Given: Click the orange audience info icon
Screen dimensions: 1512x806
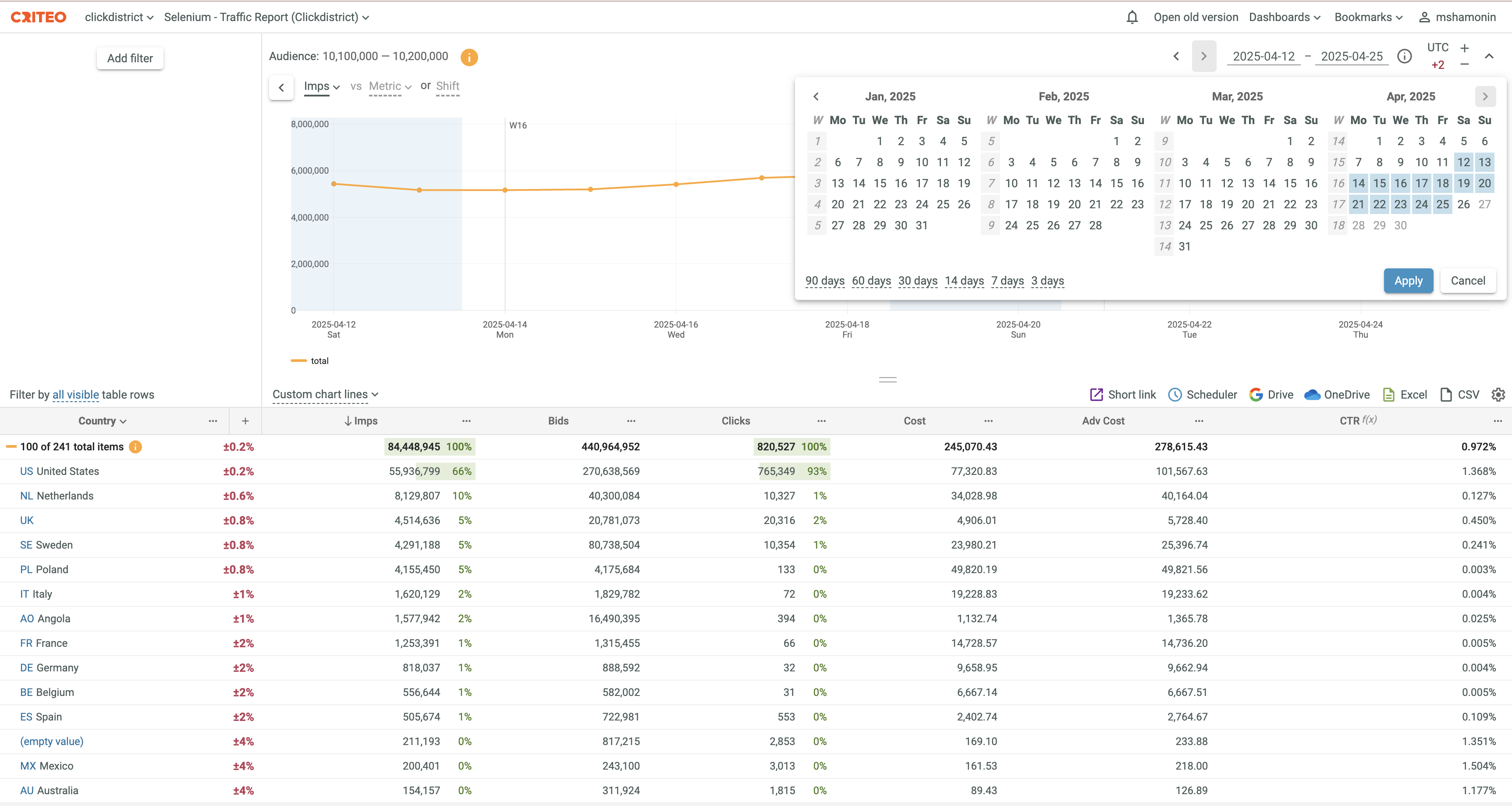Looking at the screenshot, I should point(469,57).
